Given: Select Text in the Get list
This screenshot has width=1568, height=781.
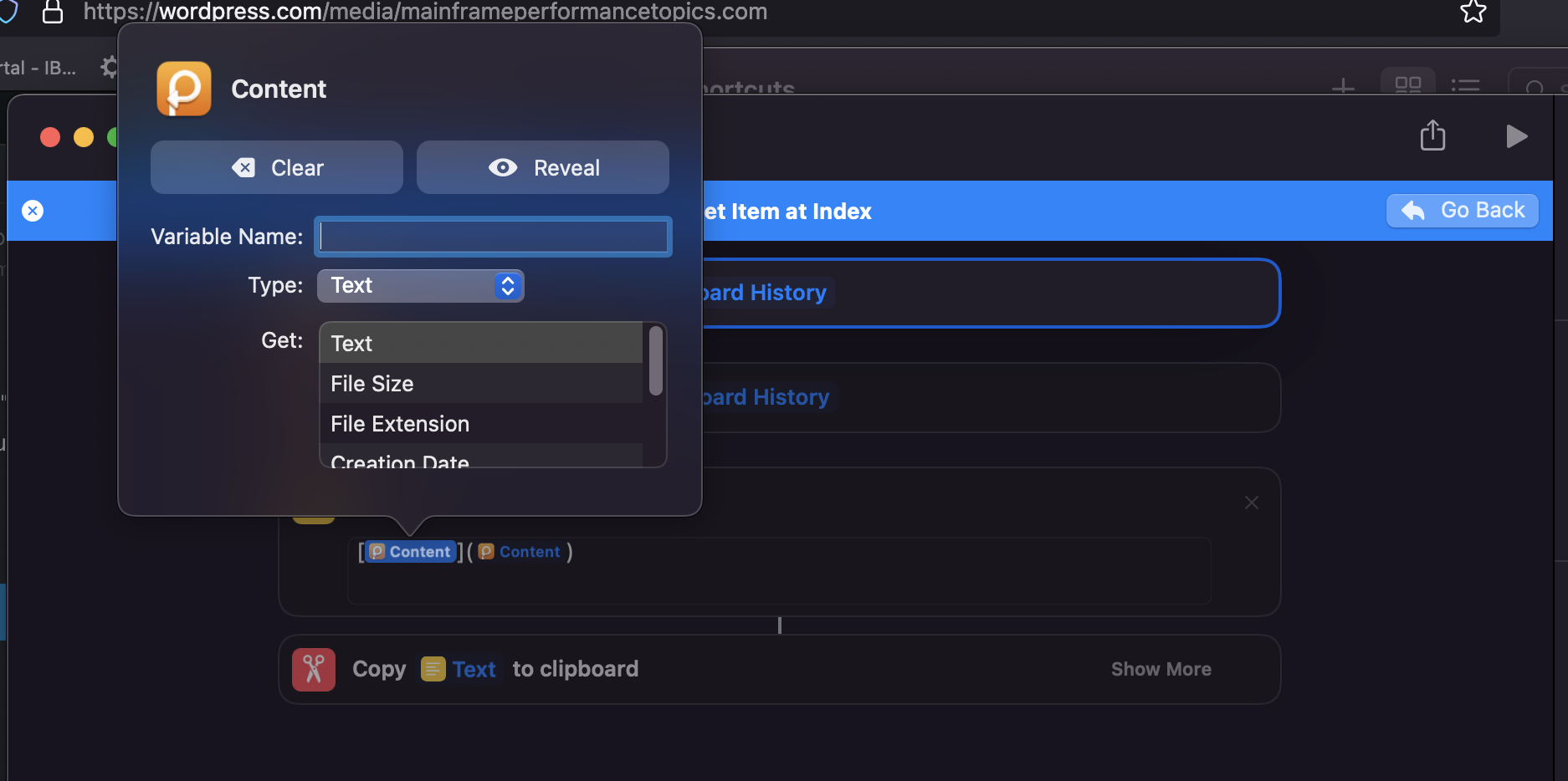Looking at the screenshot, I should click(x=481, y=344).
